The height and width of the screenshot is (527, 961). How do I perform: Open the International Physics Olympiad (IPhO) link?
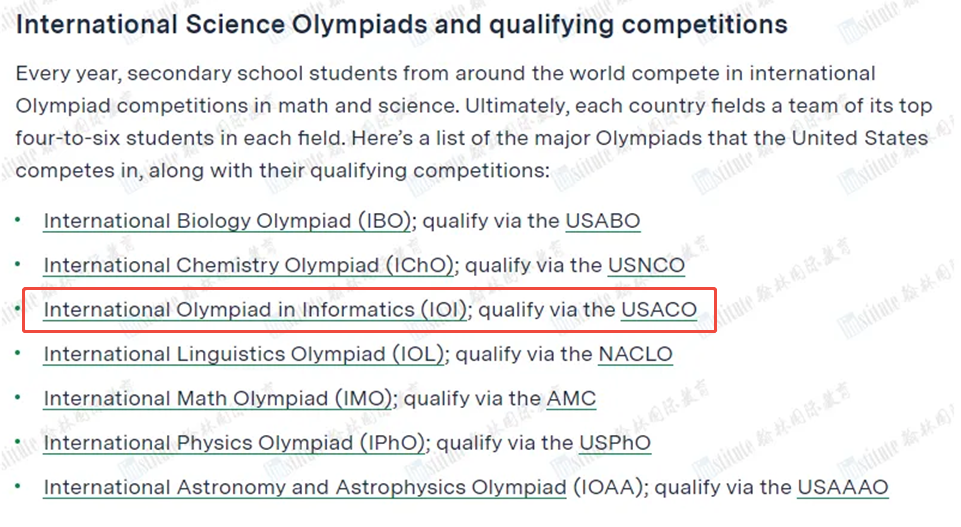pos(234,443)
